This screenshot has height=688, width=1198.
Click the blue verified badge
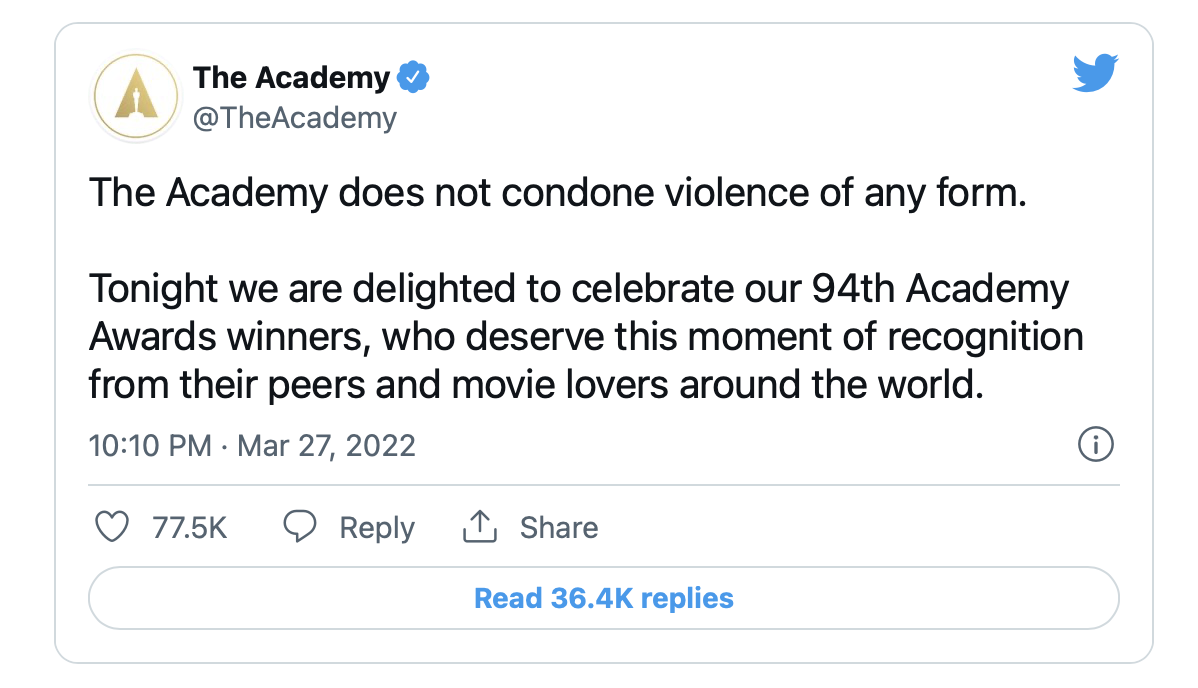pyautogui.click(x=413, y=77)
